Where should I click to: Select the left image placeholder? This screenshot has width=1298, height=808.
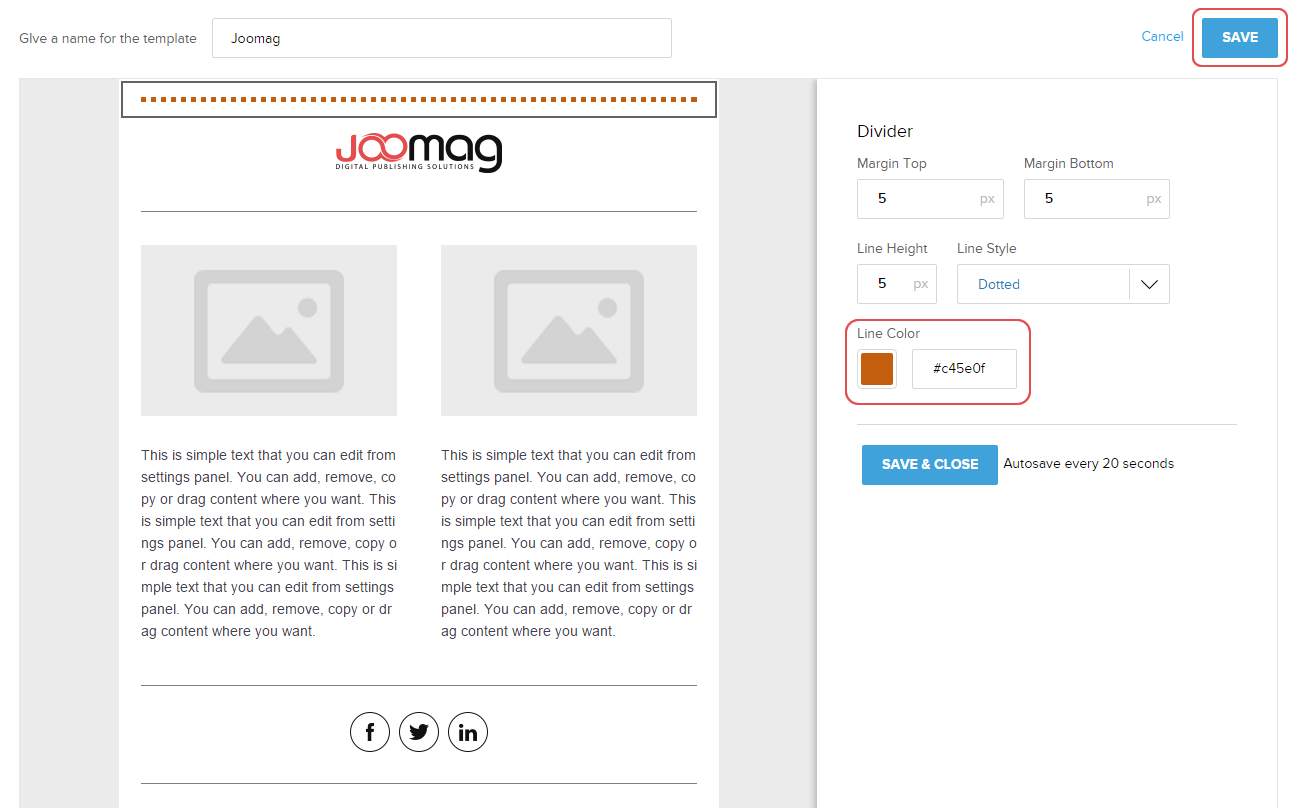pos(269,330)
